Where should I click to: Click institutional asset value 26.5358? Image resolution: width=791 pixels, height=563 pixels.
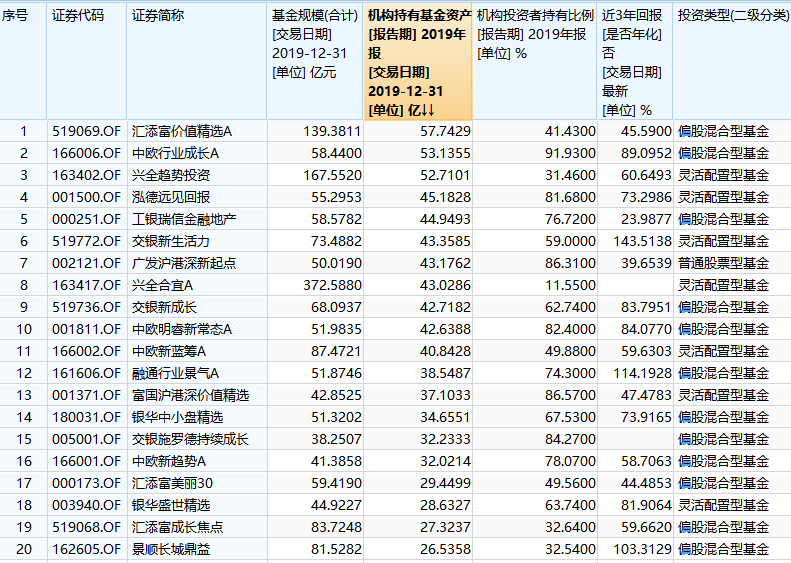click(x=445, y=549)
